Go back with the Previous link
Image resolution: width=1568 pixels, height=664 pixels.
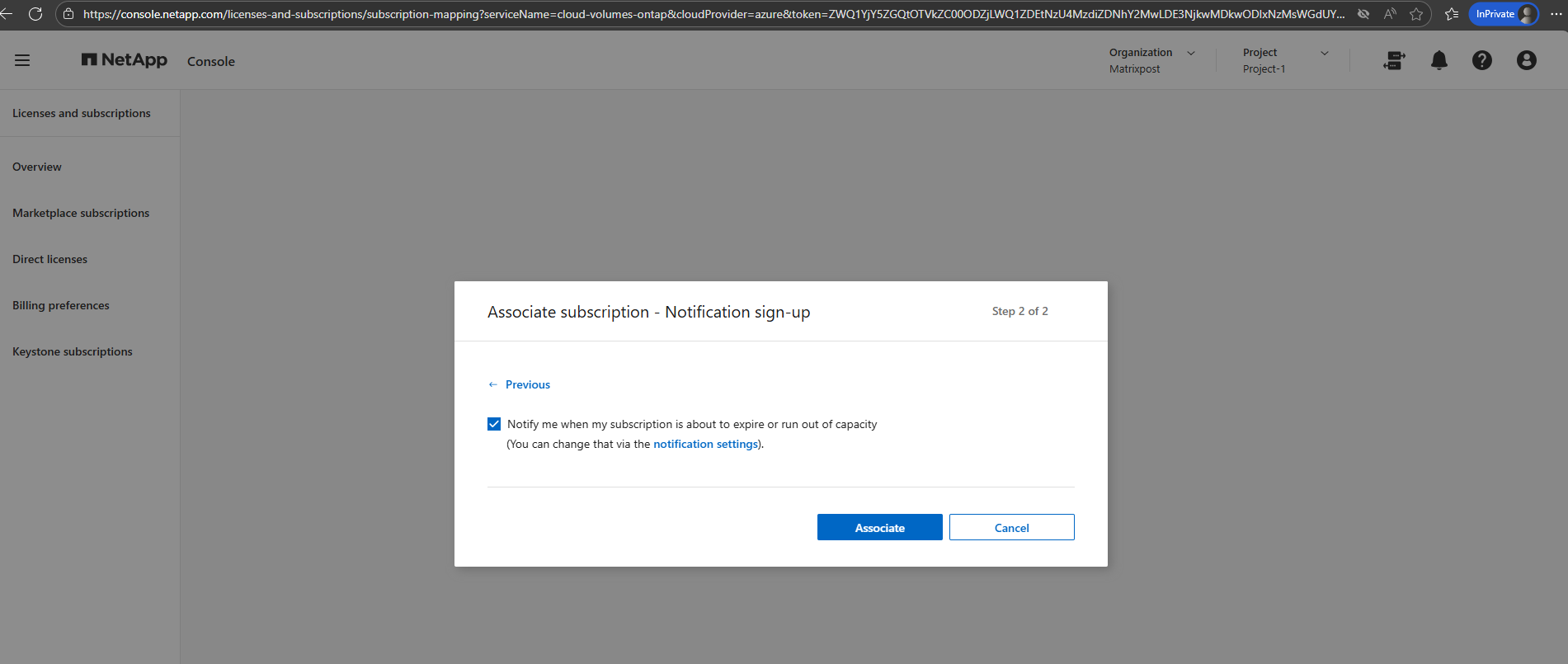point(519,384)
